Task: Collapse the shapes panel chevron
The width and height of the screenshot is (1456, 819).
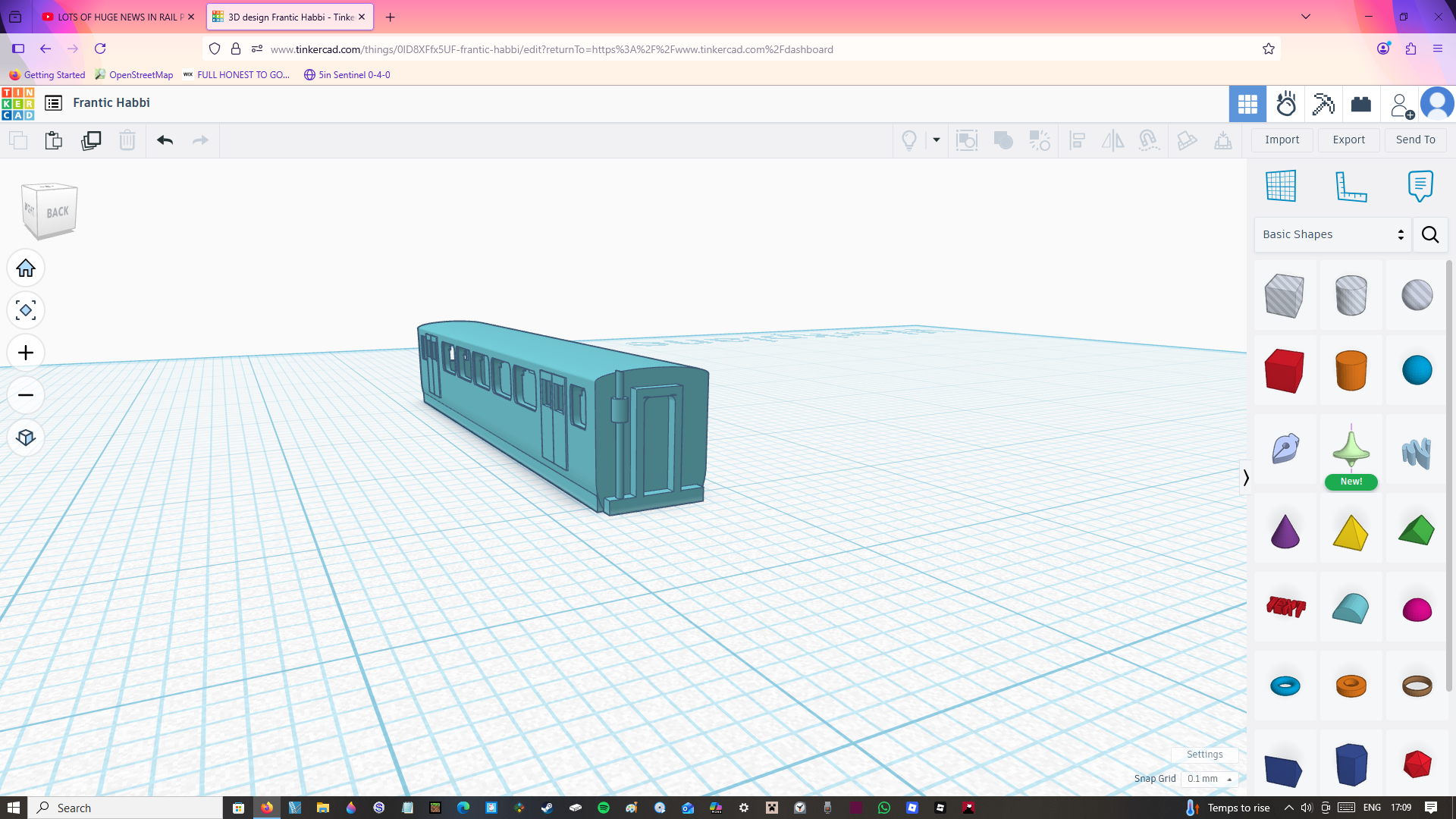Action: pos(1245,478)
